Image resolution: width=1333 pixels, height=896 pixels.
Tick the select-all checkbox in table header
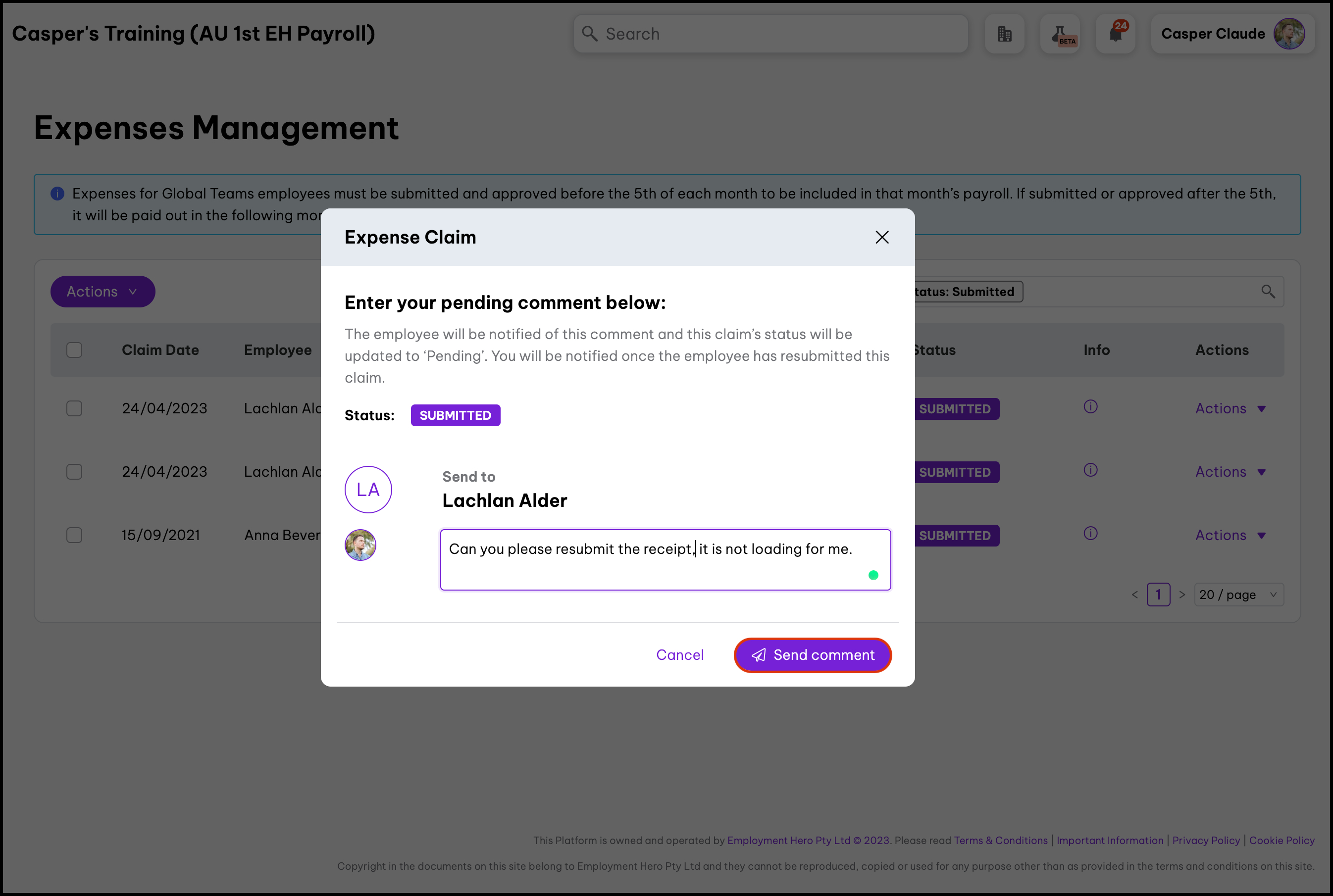click(x=74, y=349)
